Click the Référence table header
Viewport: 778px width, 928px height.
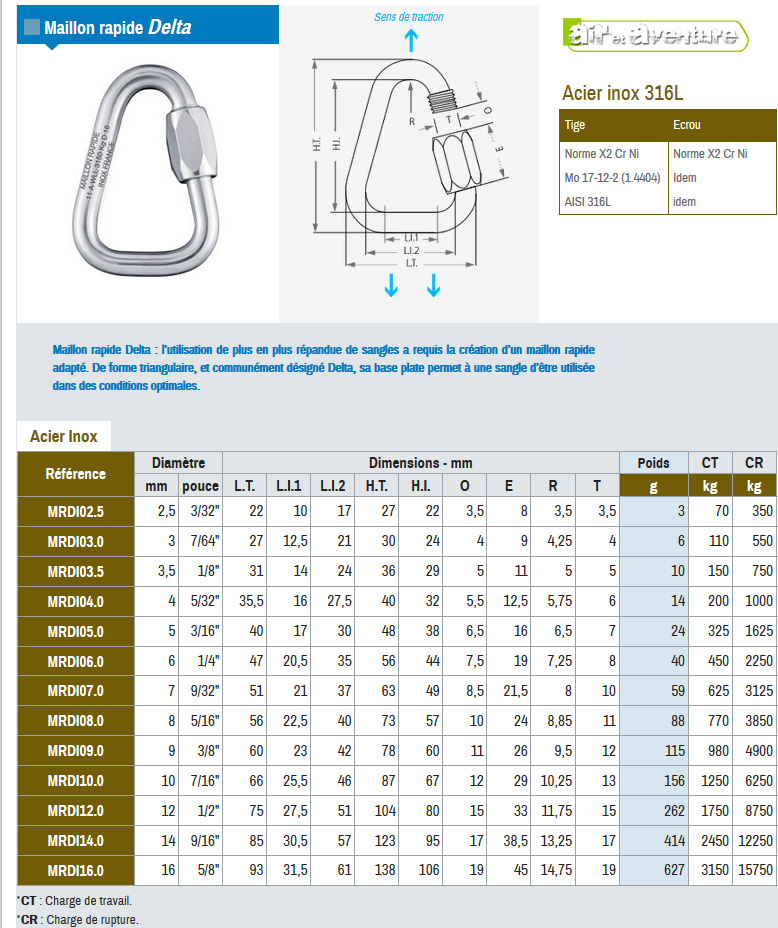(x=76, y=474)
